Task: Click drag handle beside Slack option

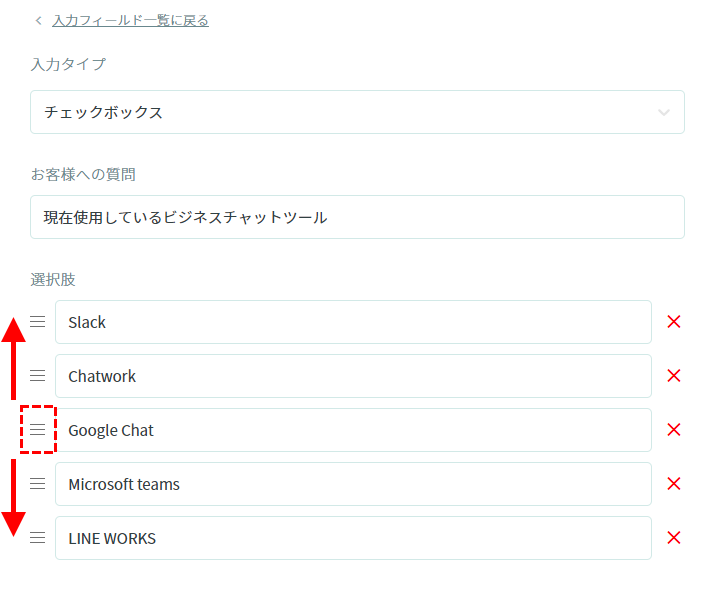Action: [x=37, y=322]
